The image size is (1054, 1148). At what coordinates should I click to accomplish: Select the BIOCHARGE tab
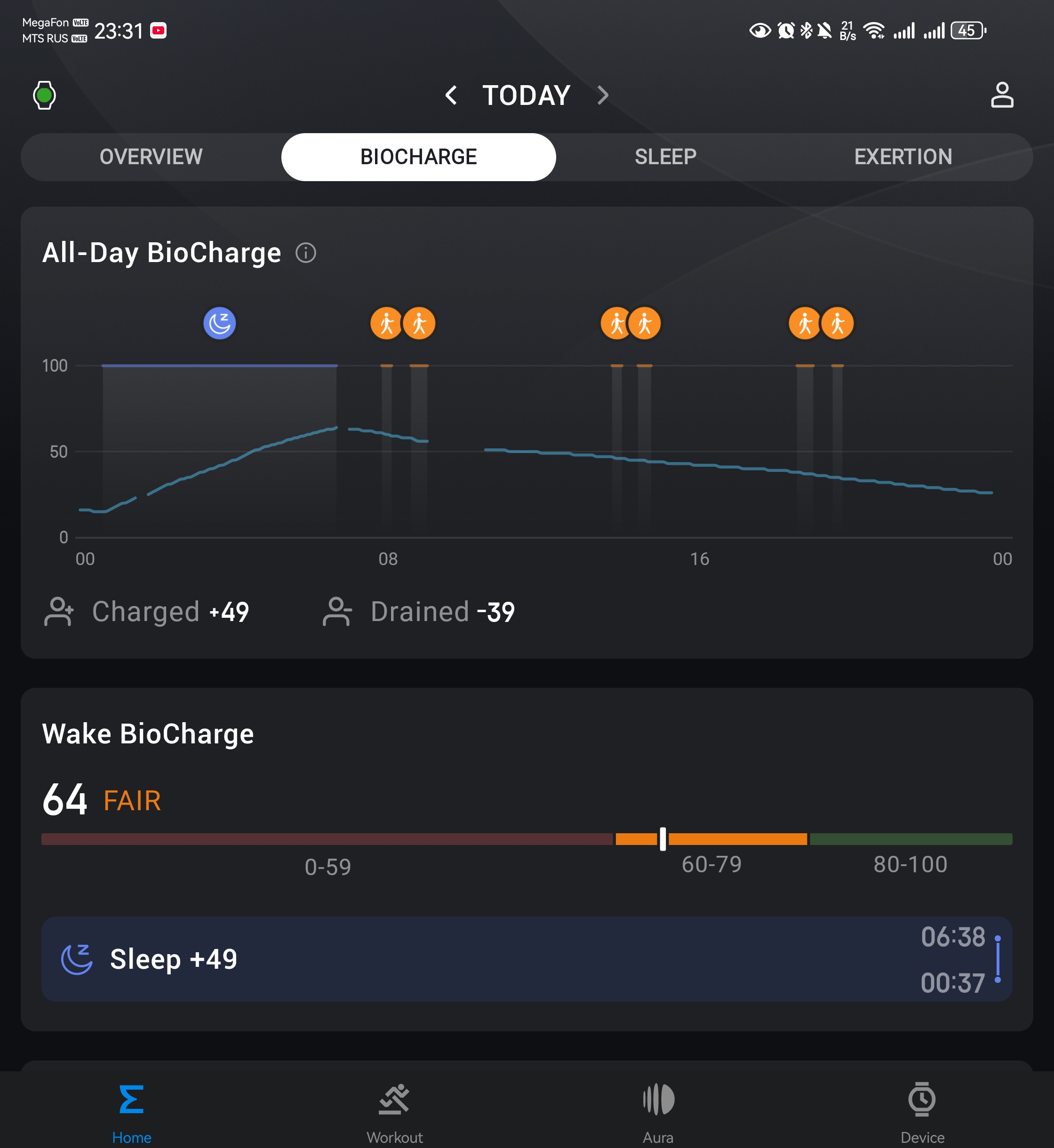click(x=418, y=157)
